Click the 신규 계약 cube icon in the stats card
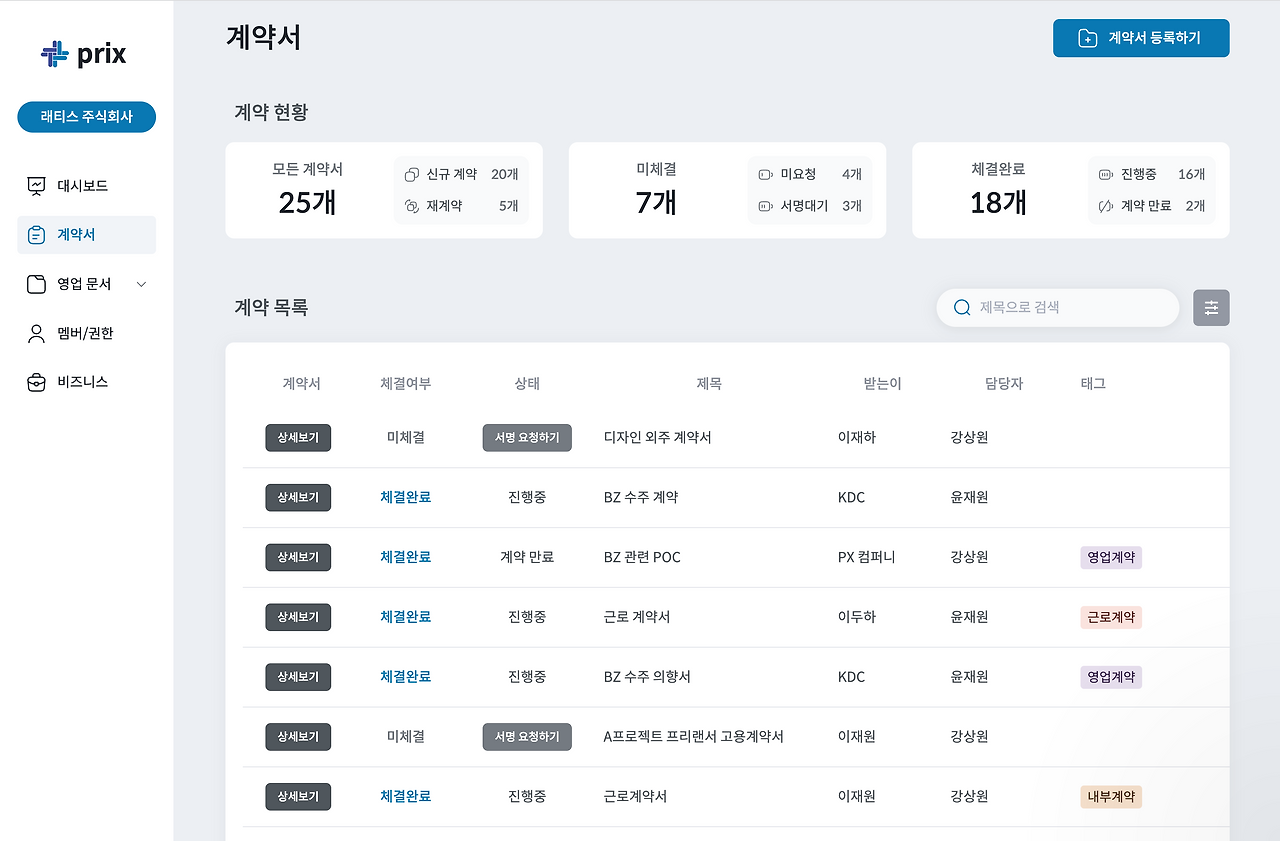This screenshot has width=1280, height=841. tap(410, 173)
